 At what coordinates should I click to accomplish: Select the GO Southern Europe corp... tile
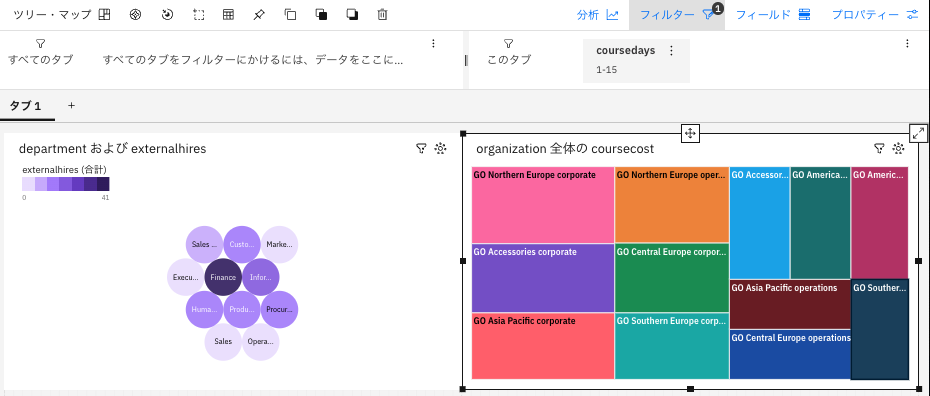point(672,346)
